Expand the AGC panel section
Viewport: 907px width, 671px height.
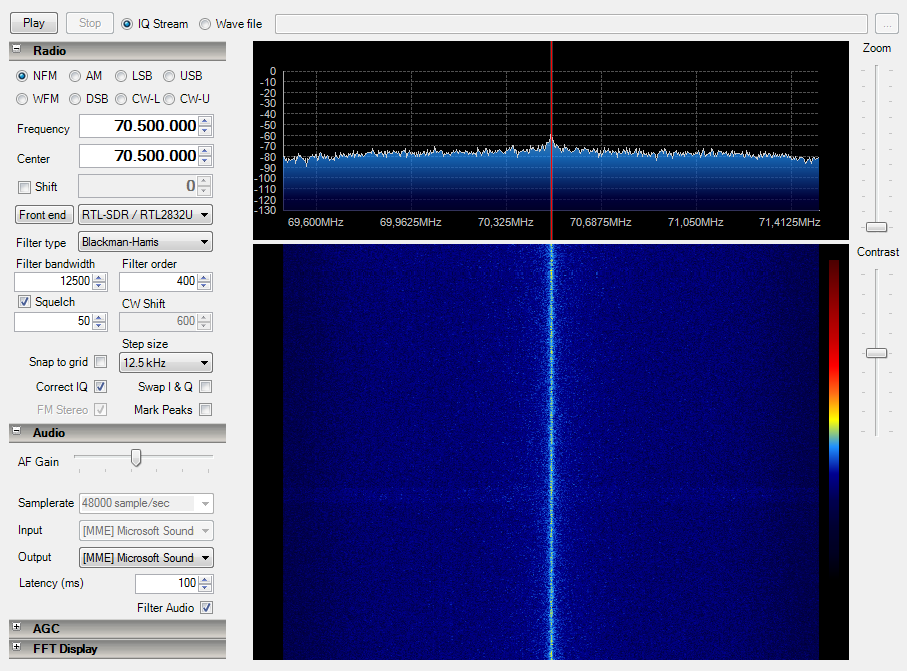click(17, 628)
